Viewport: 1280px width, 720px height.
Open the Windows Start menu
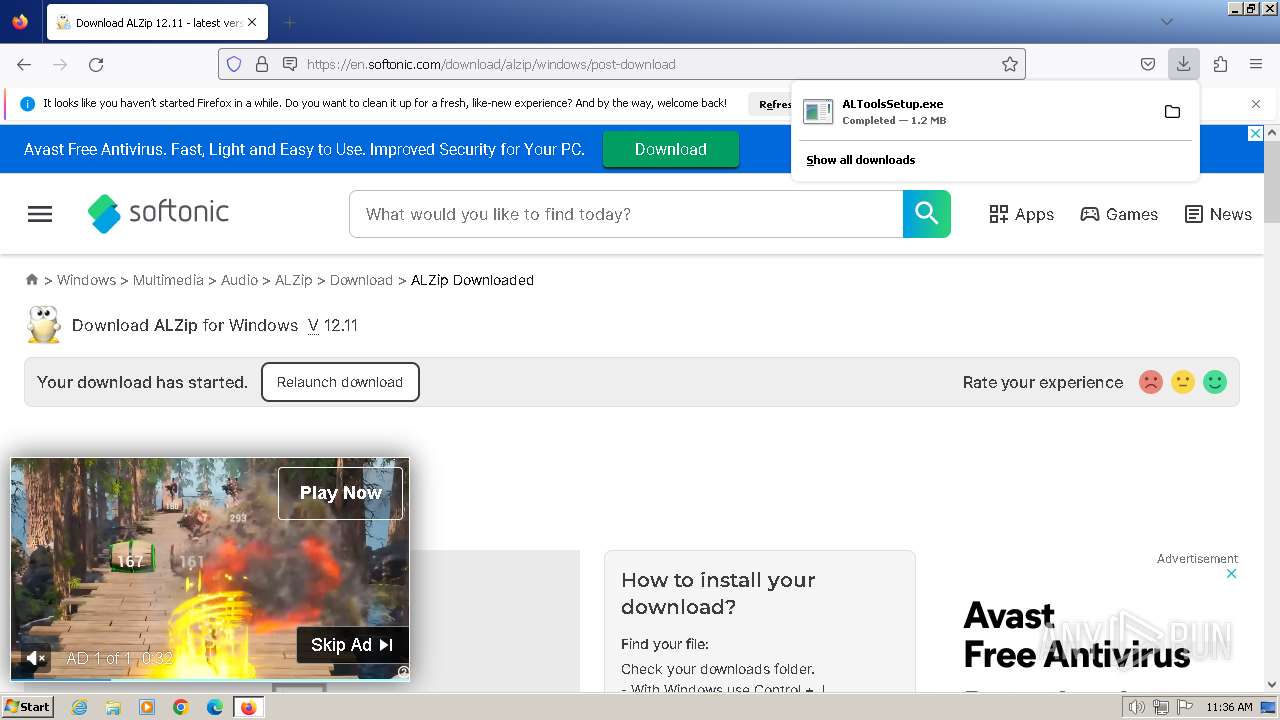tap(27, 707)
